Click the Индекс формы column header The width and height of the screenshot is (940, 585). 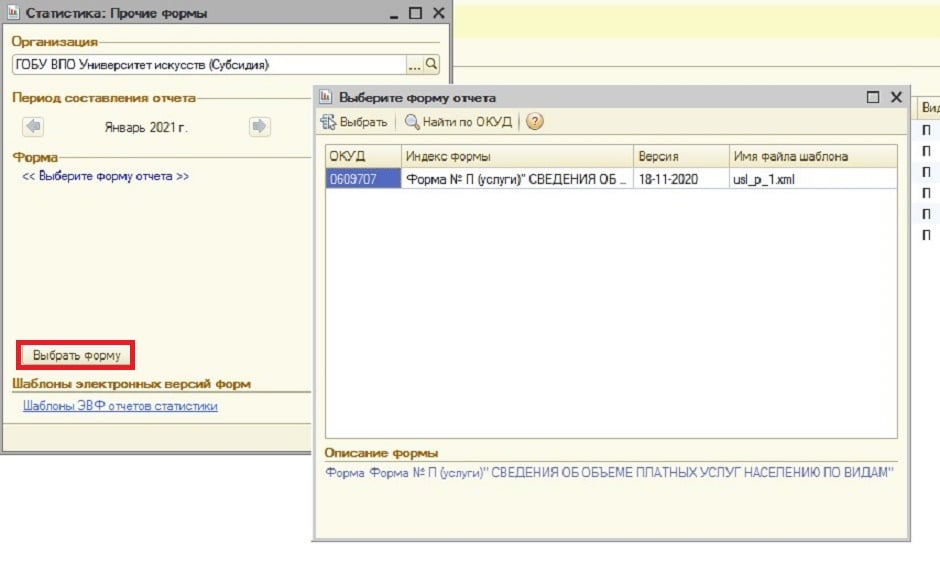(517, 157)
